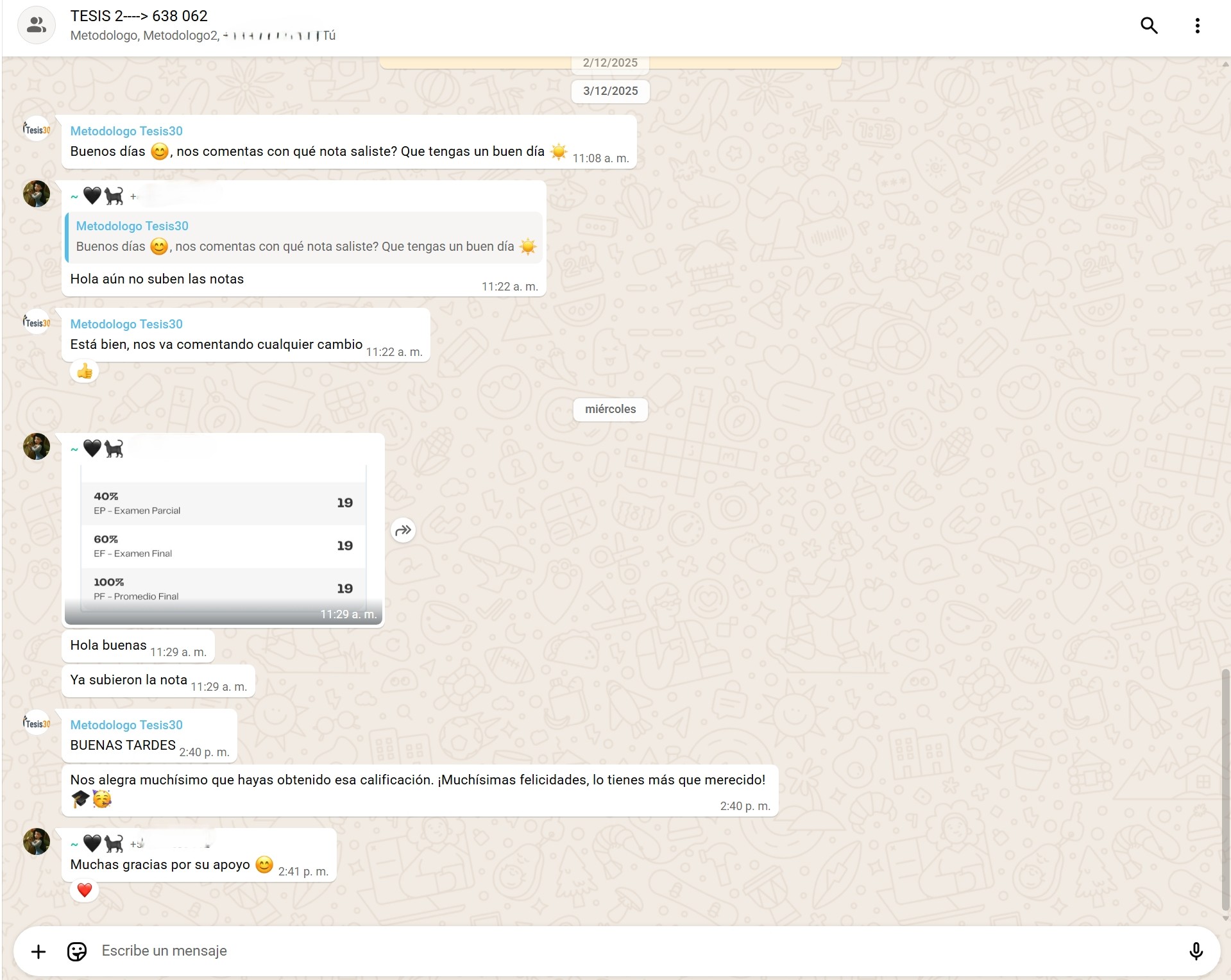Click the thumbs-up reaction under message
This screenshot has width=1231, height=980.
[x=85, y=371]
